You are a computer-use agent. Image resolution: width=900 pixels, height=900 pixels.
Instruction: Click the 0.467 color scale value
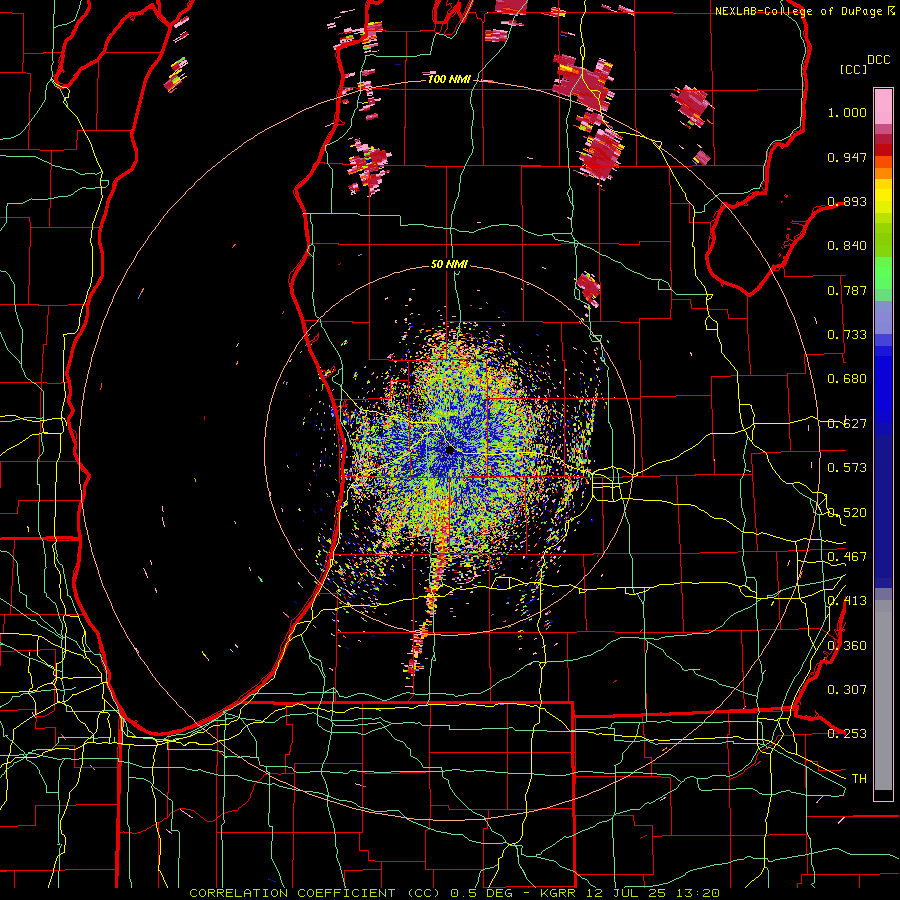coord(847,557)
